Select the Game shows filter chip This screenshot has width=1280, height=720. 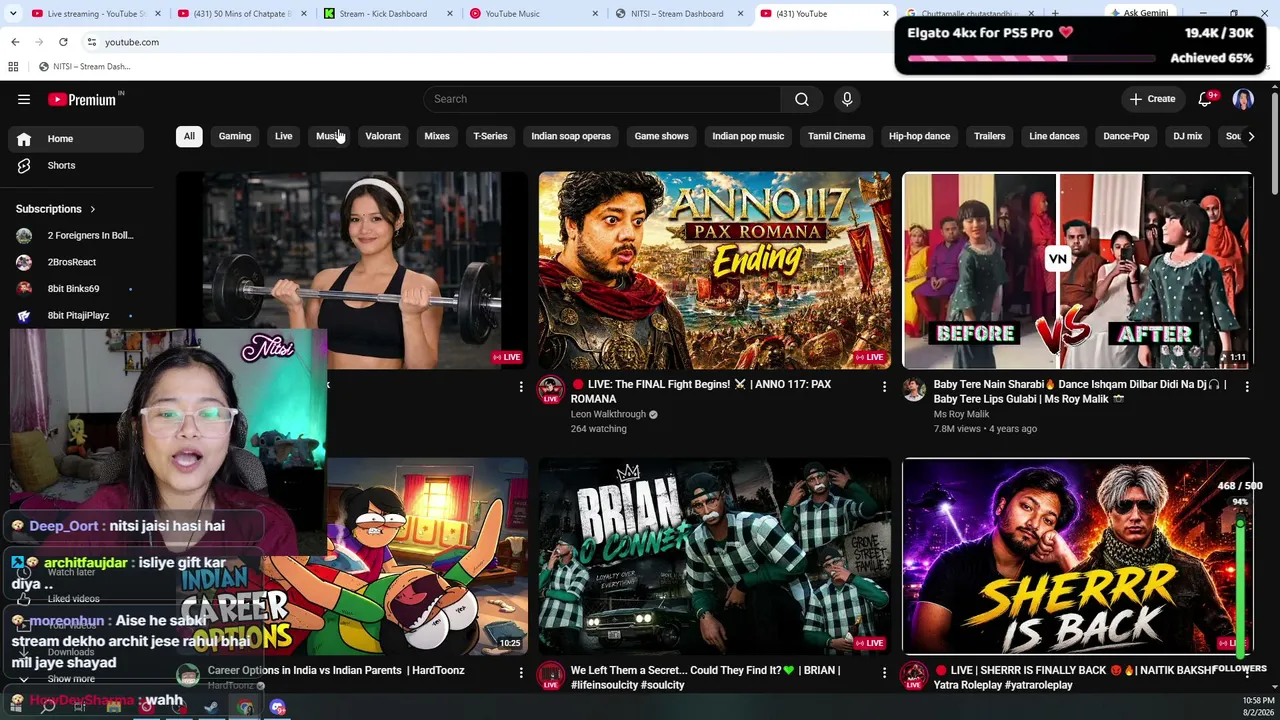[x=662, y=136]
